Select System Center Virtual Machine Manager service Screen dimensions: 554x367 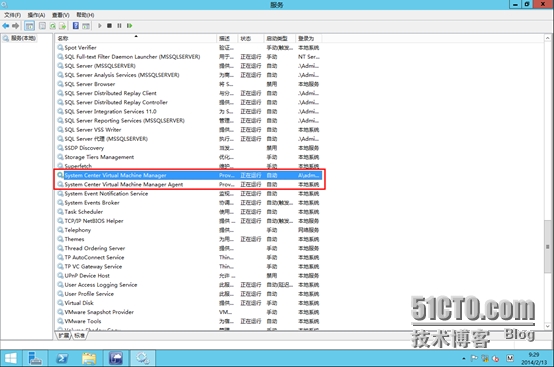[189, 176]
